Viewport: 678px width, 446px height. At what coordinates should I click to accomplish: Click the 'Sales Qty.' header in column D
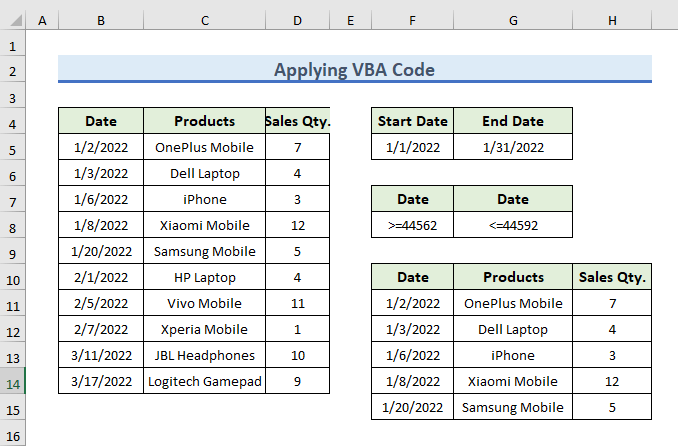298,122
